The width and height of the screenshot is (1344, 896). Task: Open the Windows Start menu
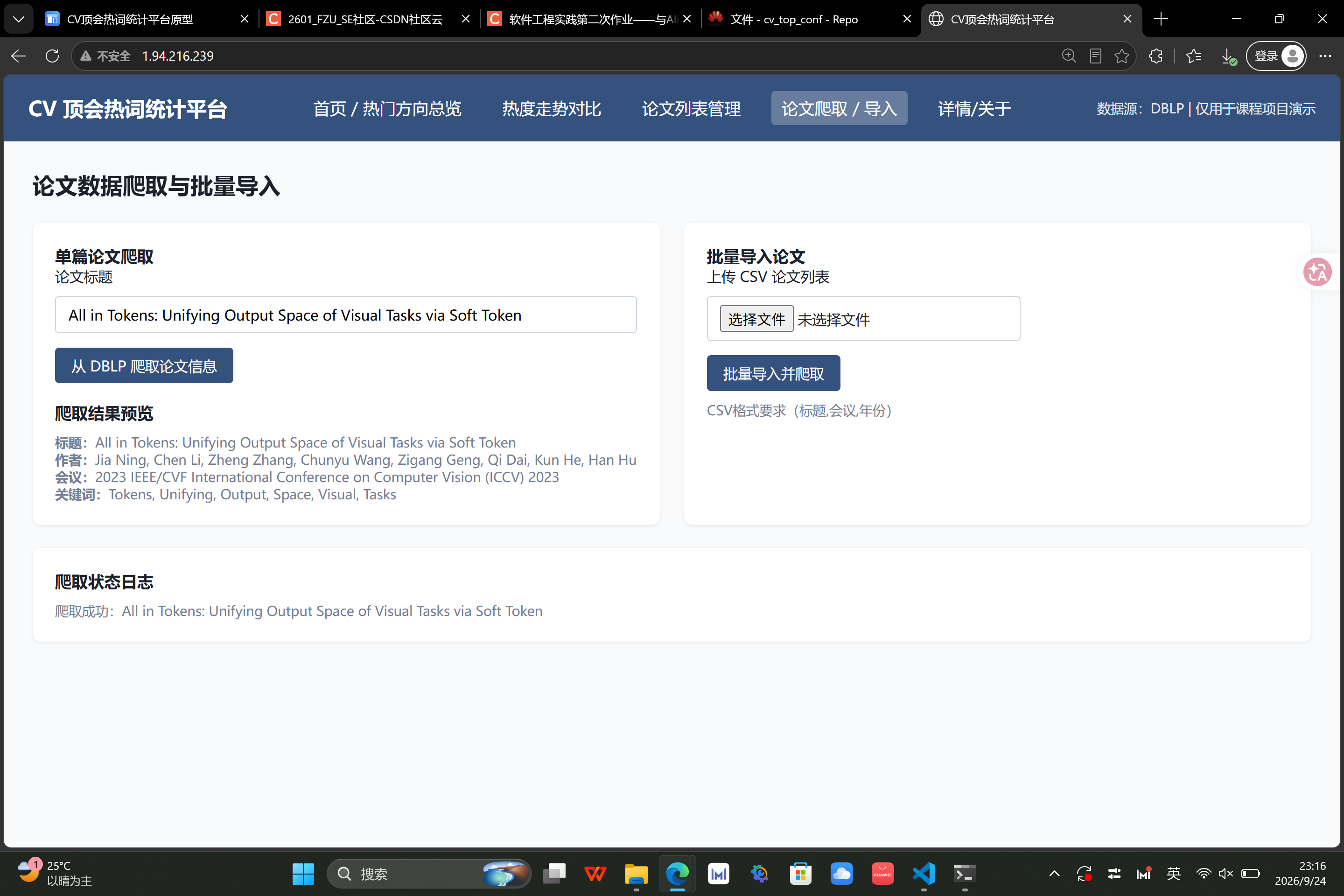(x=303, y=873)
